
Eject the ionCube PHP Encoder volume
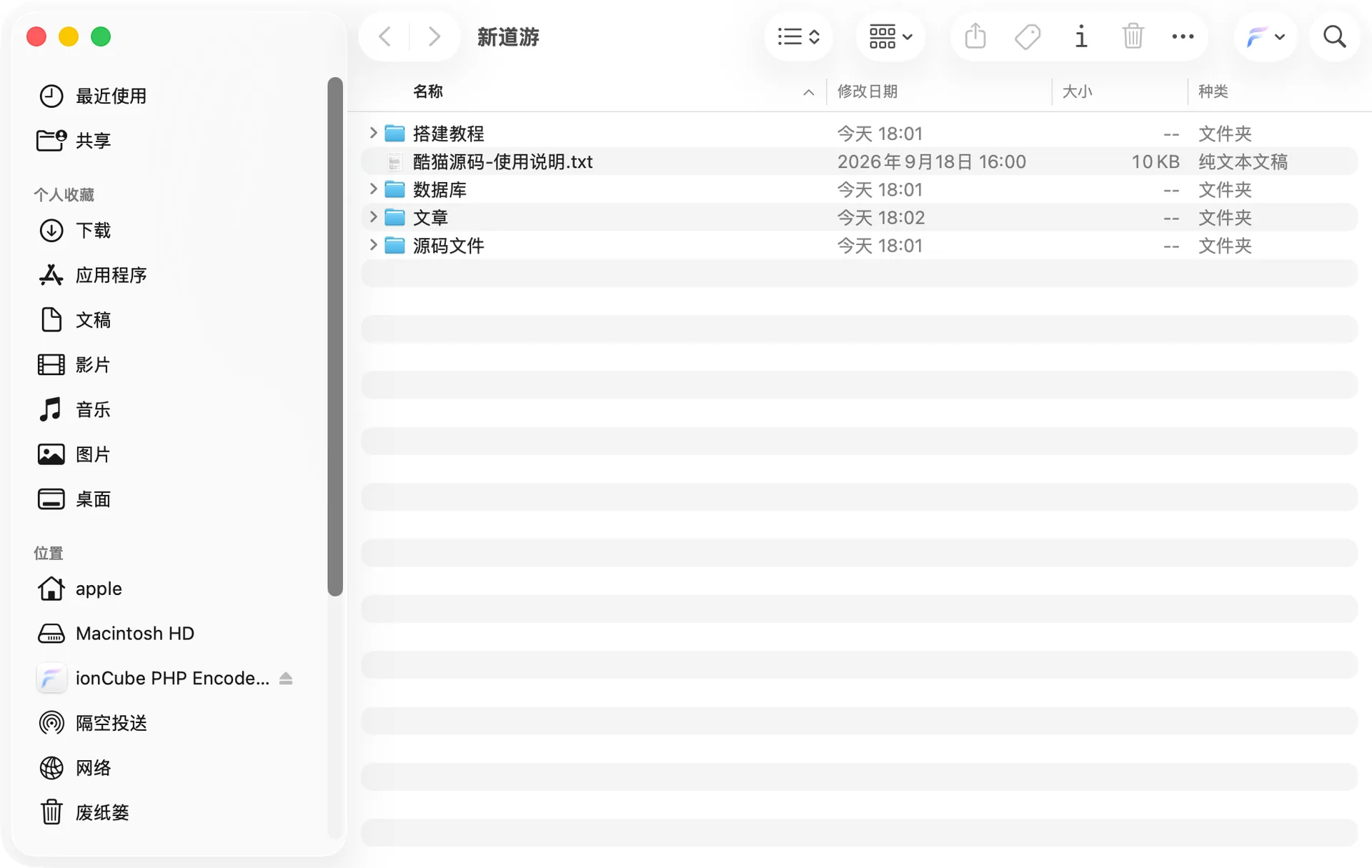(x=286, y=678)
